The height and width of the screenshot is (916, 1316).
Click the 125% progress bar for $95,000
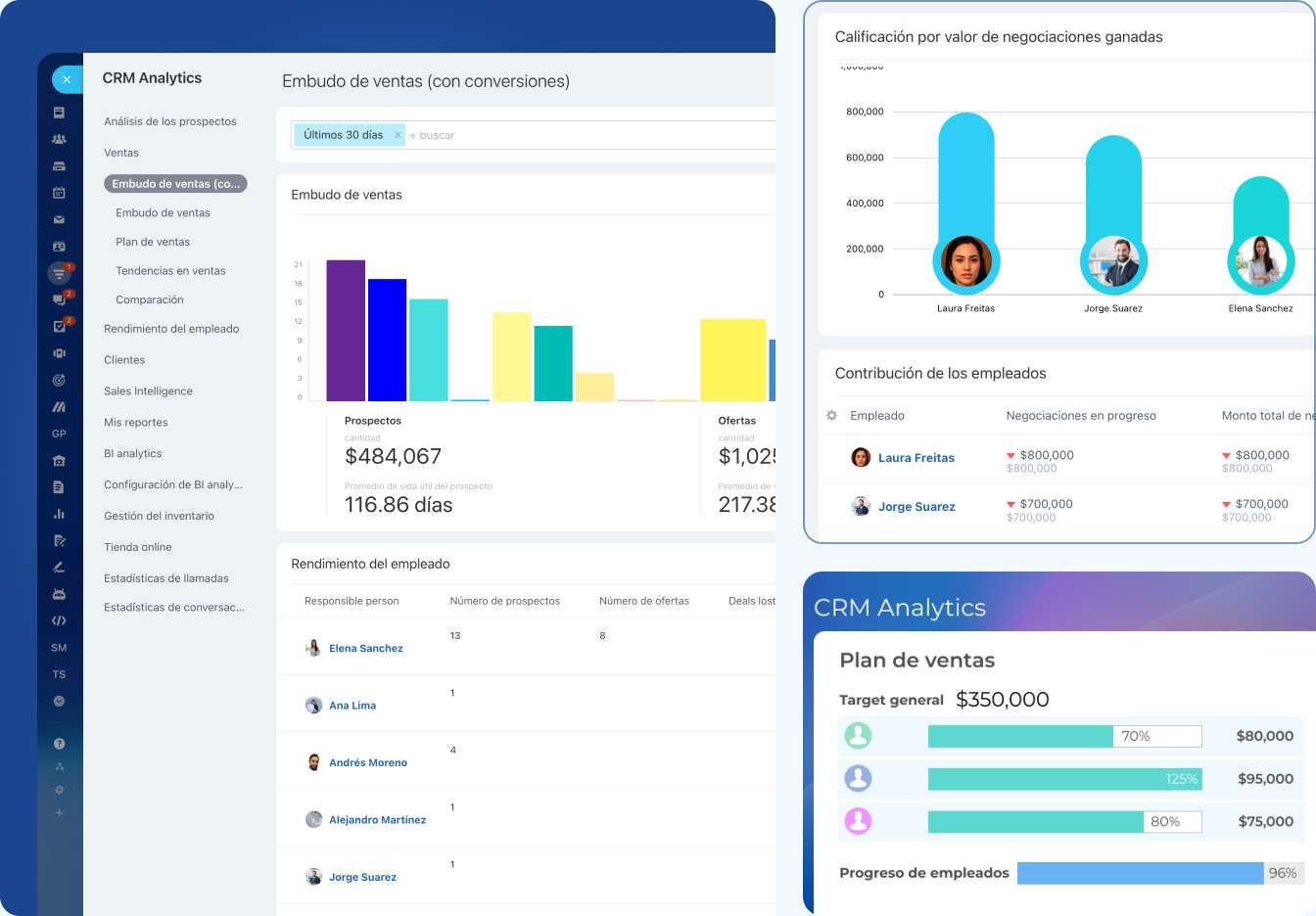point(1065,779)
